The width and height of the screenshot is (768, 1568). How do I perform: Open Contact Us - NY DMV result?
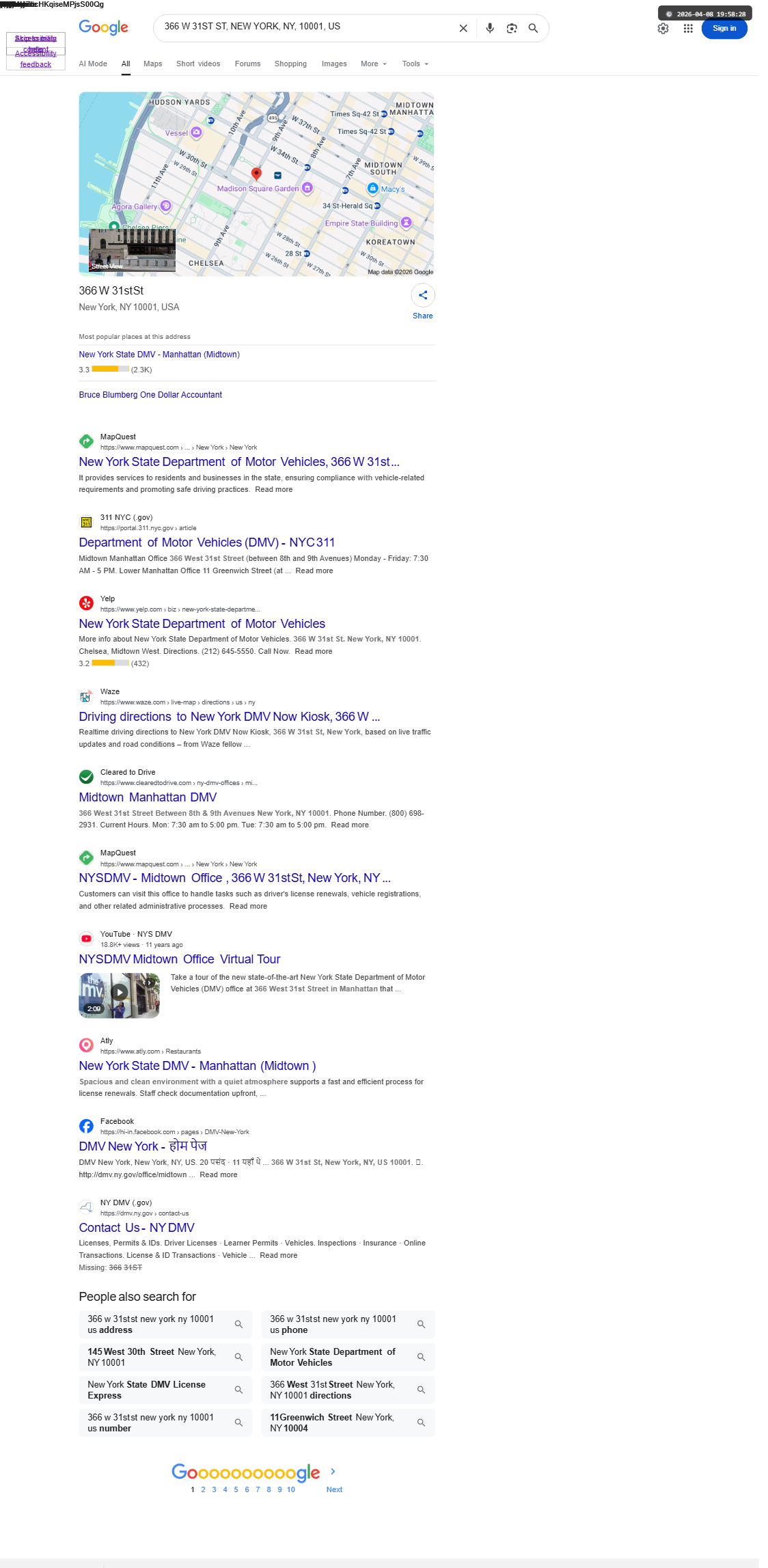pos(137,1228)
